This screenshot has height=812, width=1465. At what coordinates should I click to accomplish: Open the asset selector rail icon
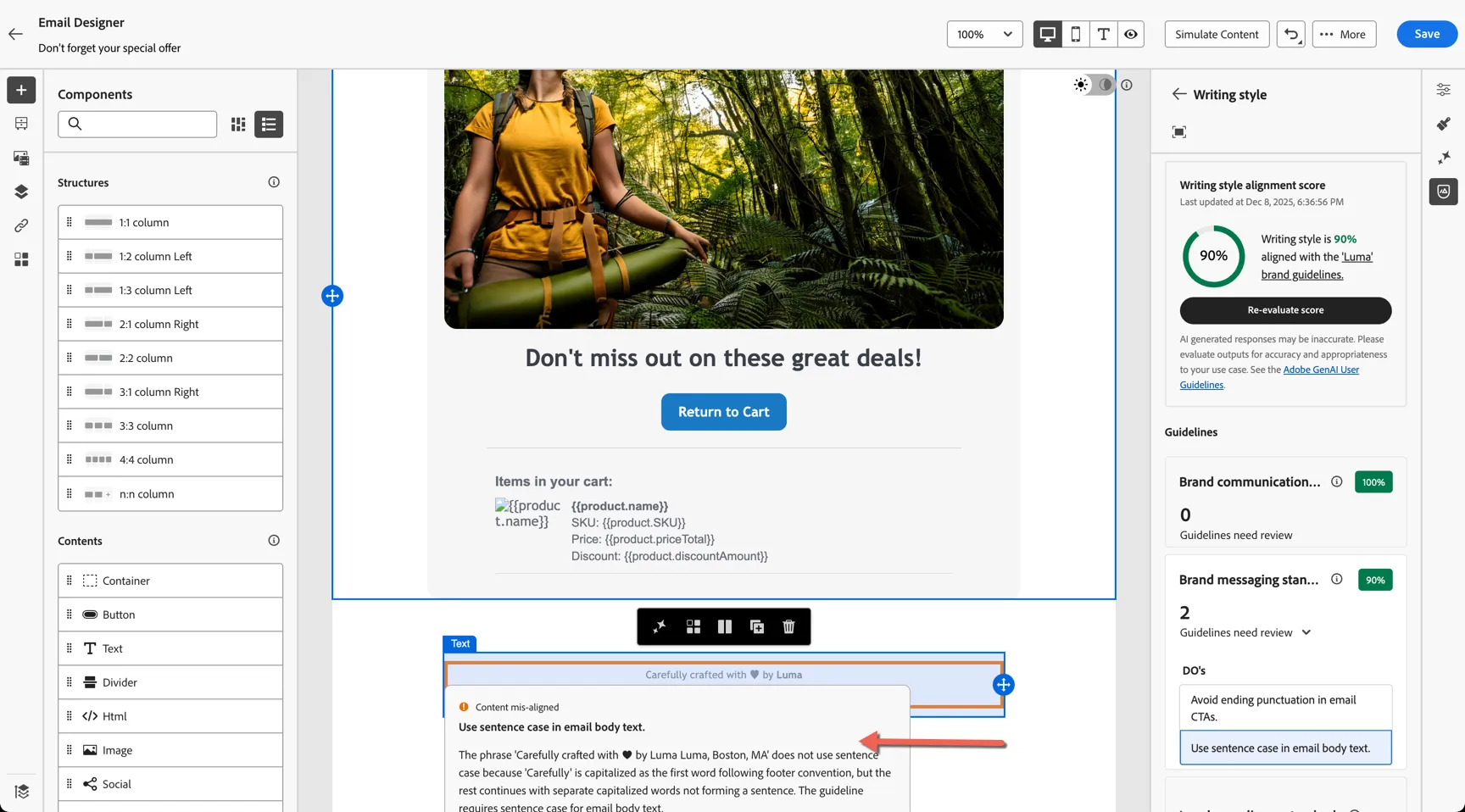(x=21, y=158)
